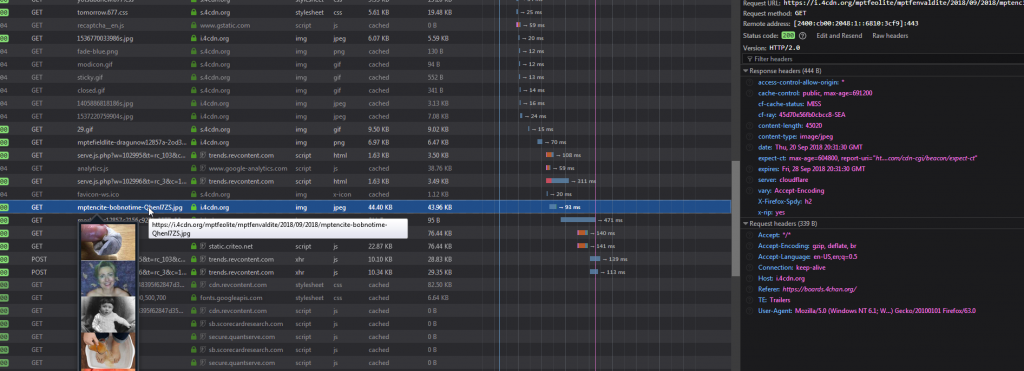Screen dimensions: 1024x371
Task: Click the waterfall bar of selected jpg request
Action: click(x=552, y=207)
